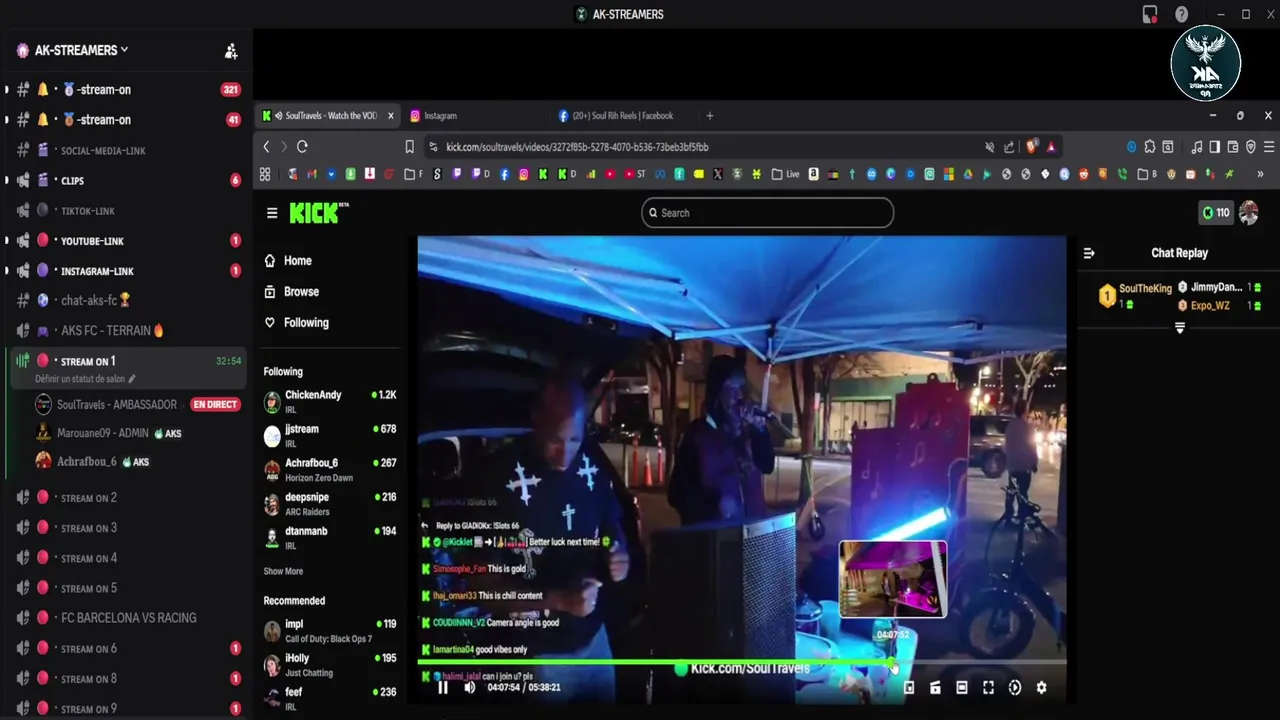
Task: Close the SoulTravels browser tab
Action: coord(390,116)
